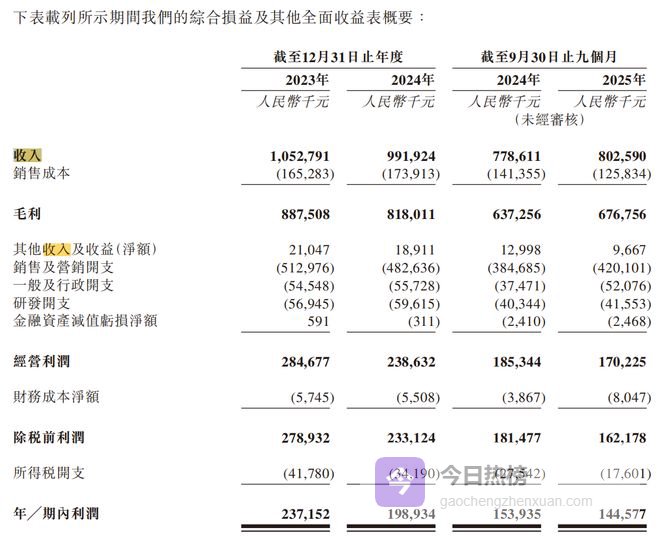The height and width of the screenshot is (542, 660).
Task: Click the 毛利 row label
Action: (27, 214)
